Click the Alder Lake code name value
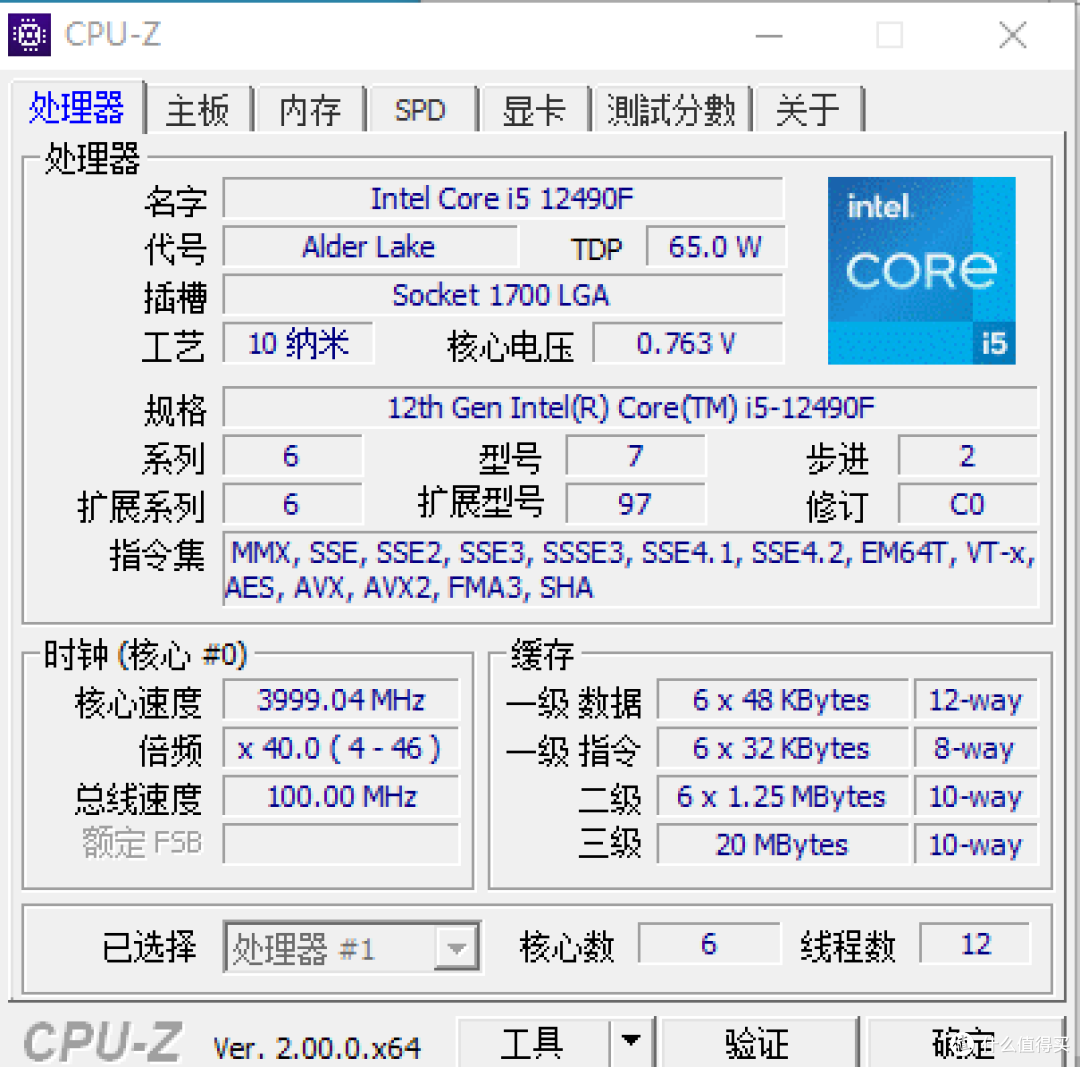This screenshot has width=1080, height=1067. pos(370,247)
